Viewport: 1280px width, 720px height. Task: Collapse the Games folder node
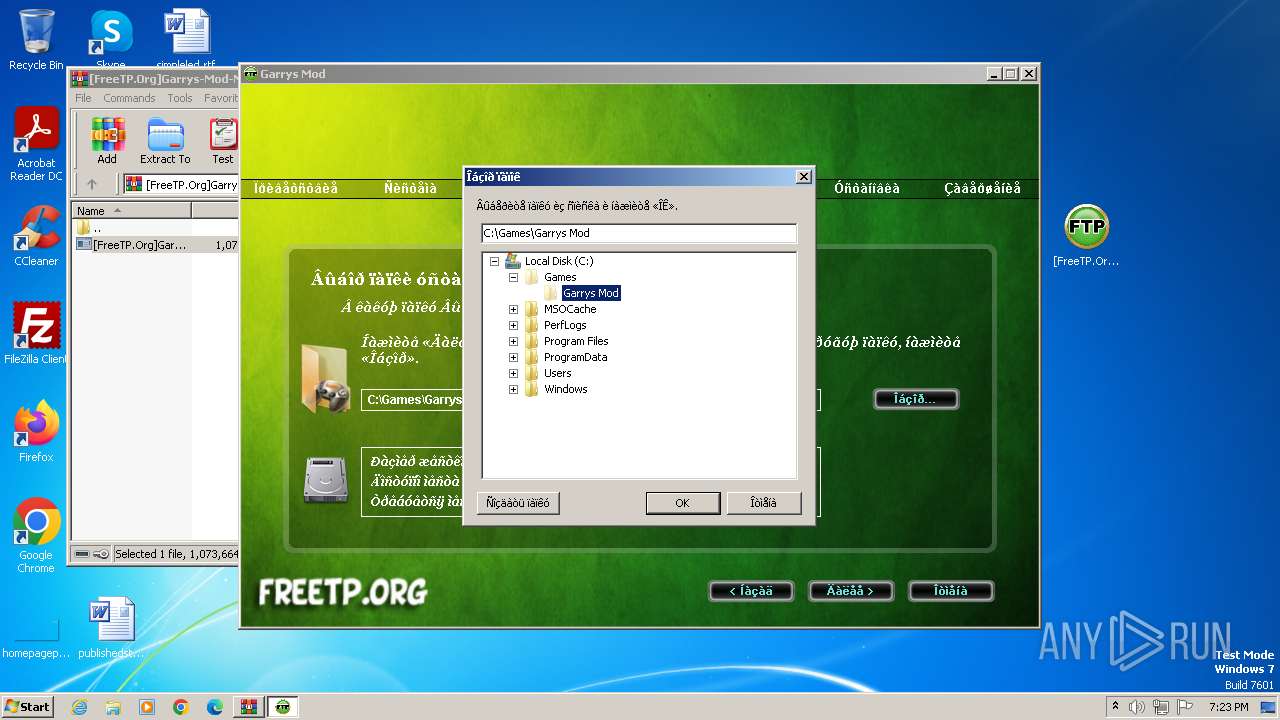pos(513,277)
